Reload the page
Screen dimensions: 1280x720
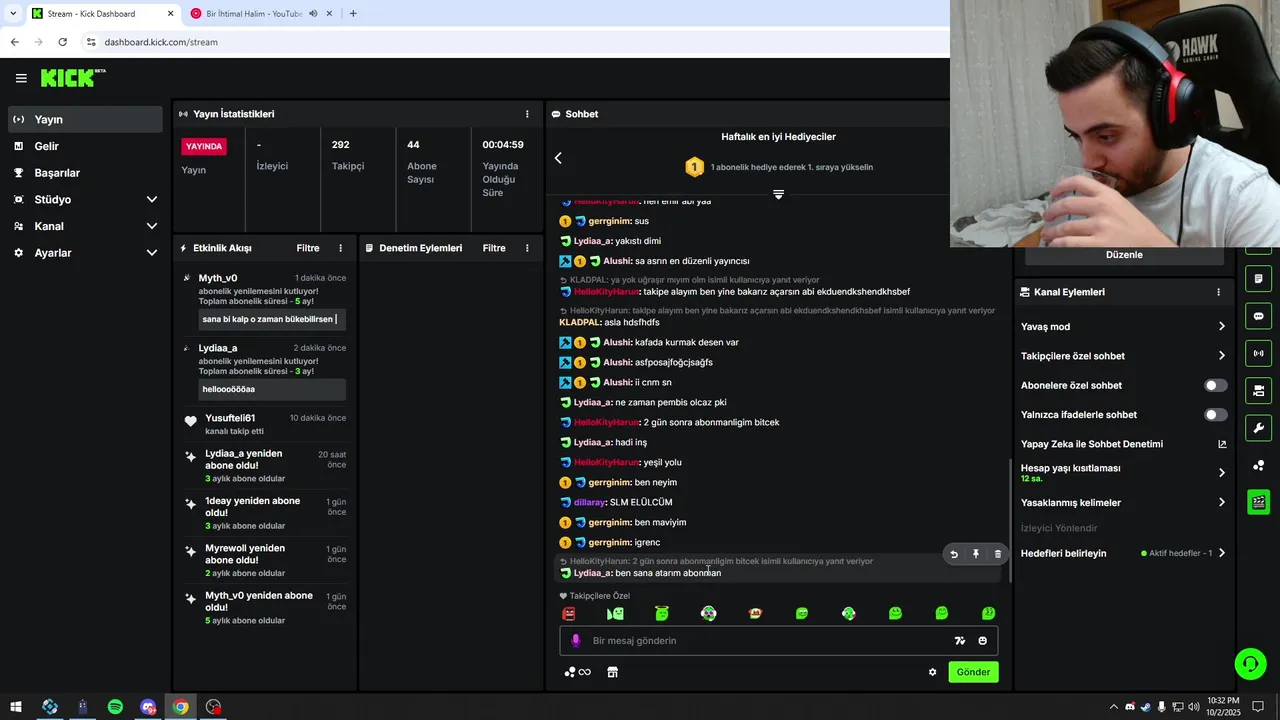(x=62, y=42)
